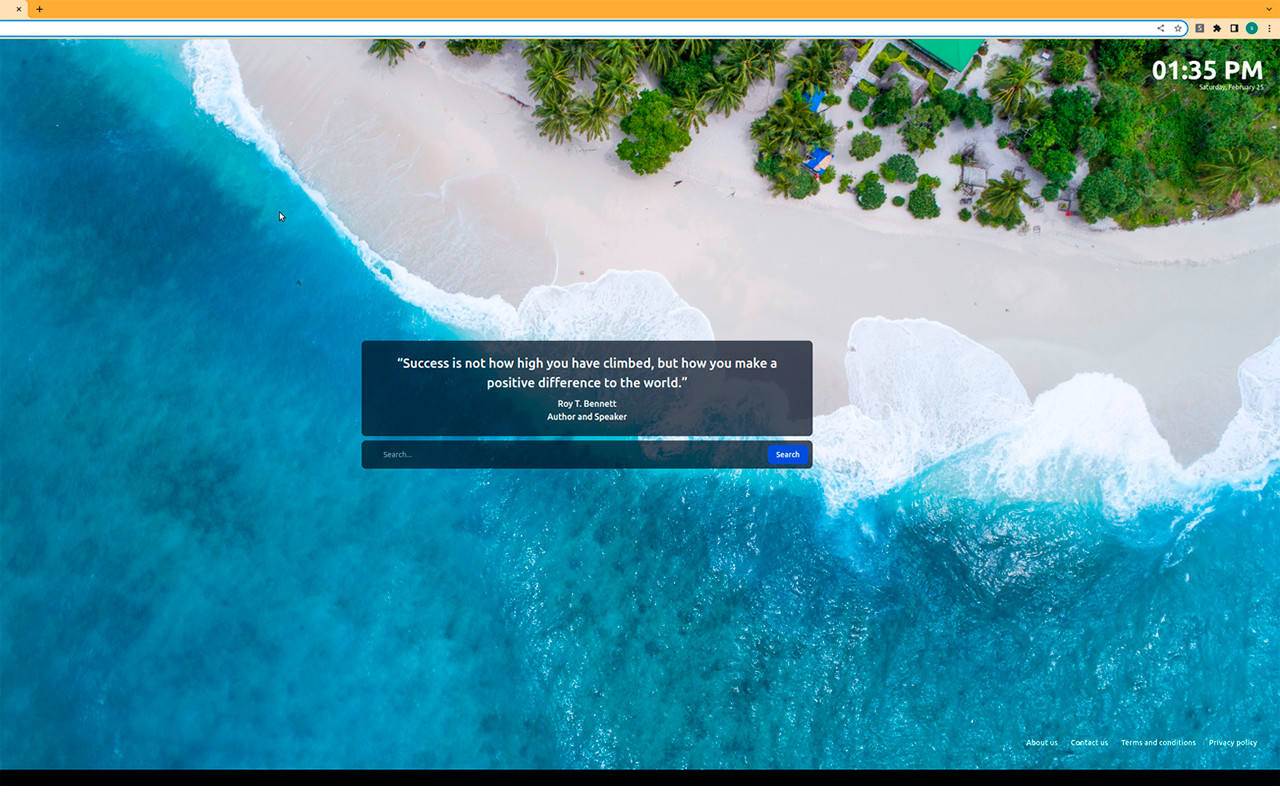The width and height of the screenshot is (1280, 800).
Task: Click the Roy T. Bennett author name
Action: pyautogui.click(x=587, y=404)
